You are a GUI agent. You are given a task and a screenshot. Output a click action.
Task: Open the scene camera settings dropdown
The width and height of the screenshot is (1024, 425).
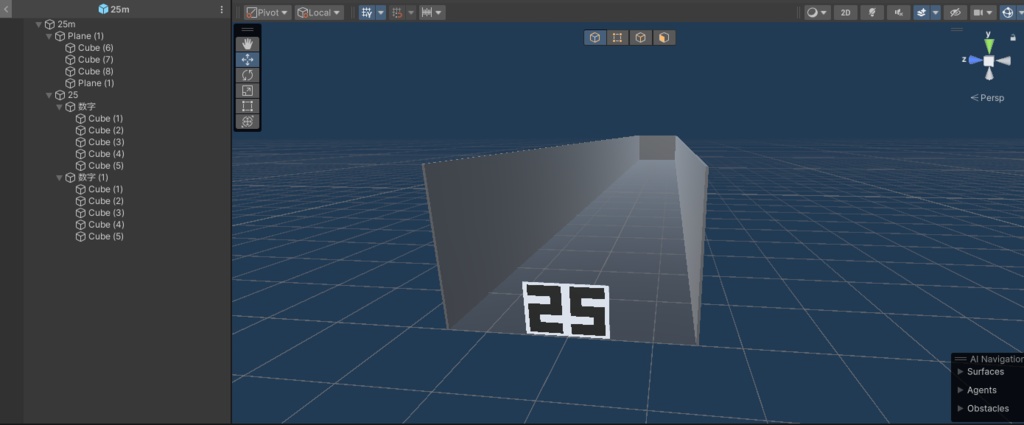pos(983,12)
